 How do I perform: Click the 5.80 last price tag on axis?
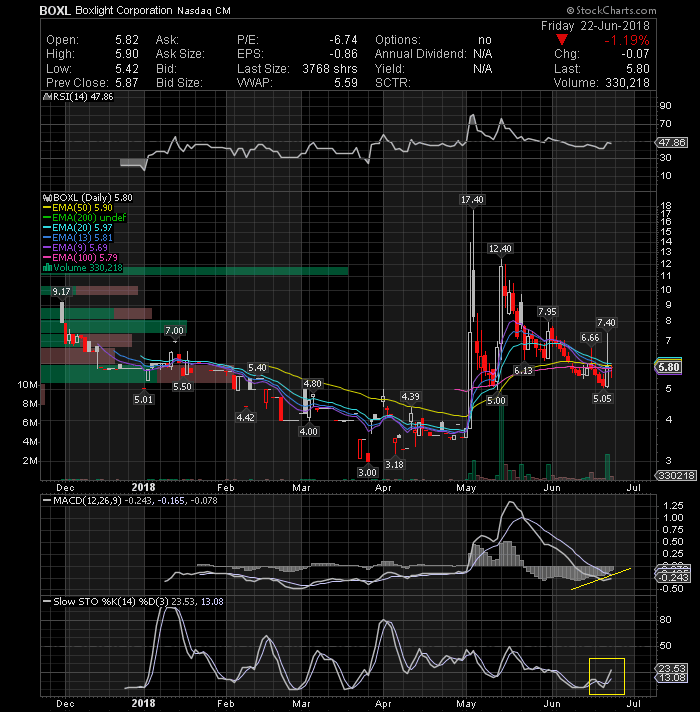click(x=669, y=367)
